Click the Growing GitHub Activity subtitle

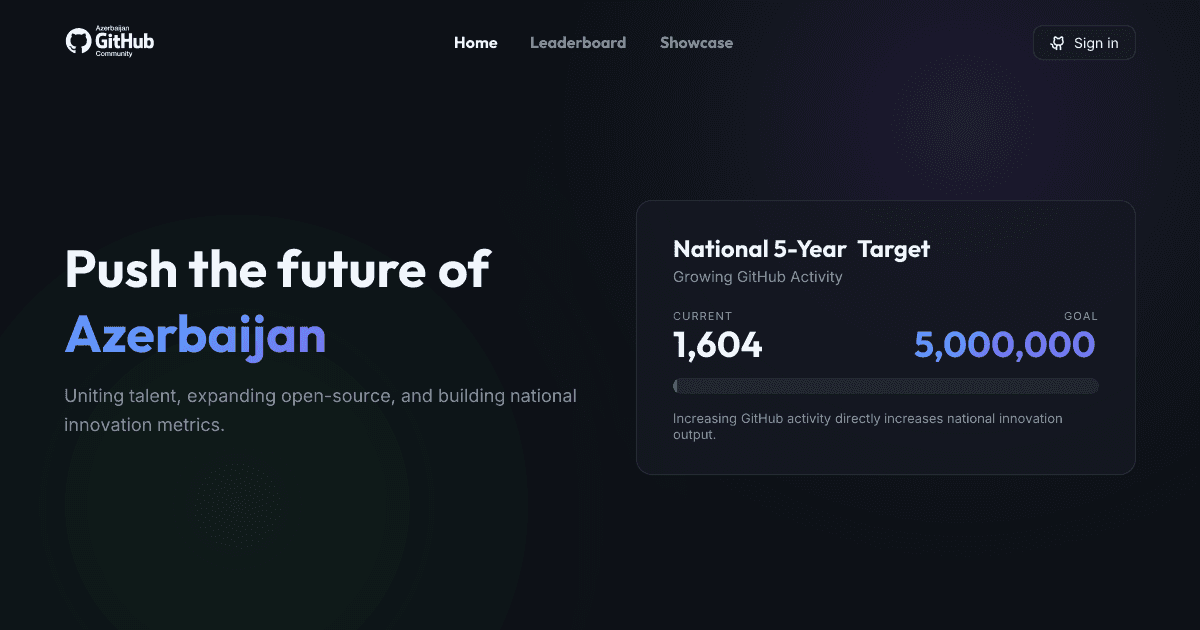coord(757,277)
